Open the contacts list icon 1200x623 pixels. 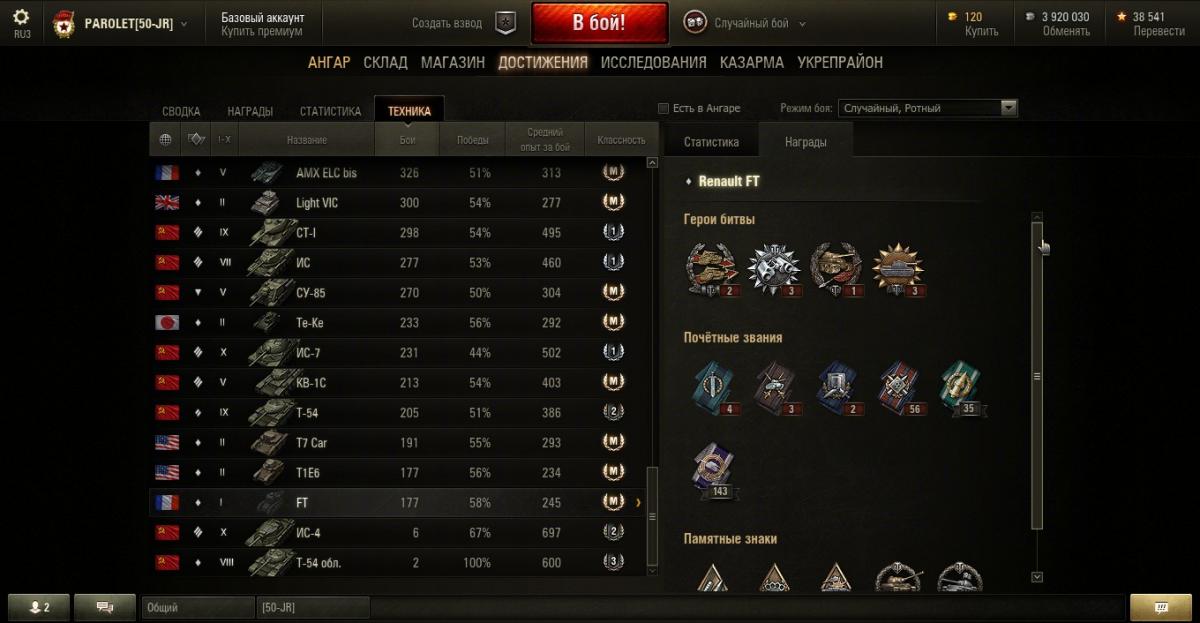point(38,607)
